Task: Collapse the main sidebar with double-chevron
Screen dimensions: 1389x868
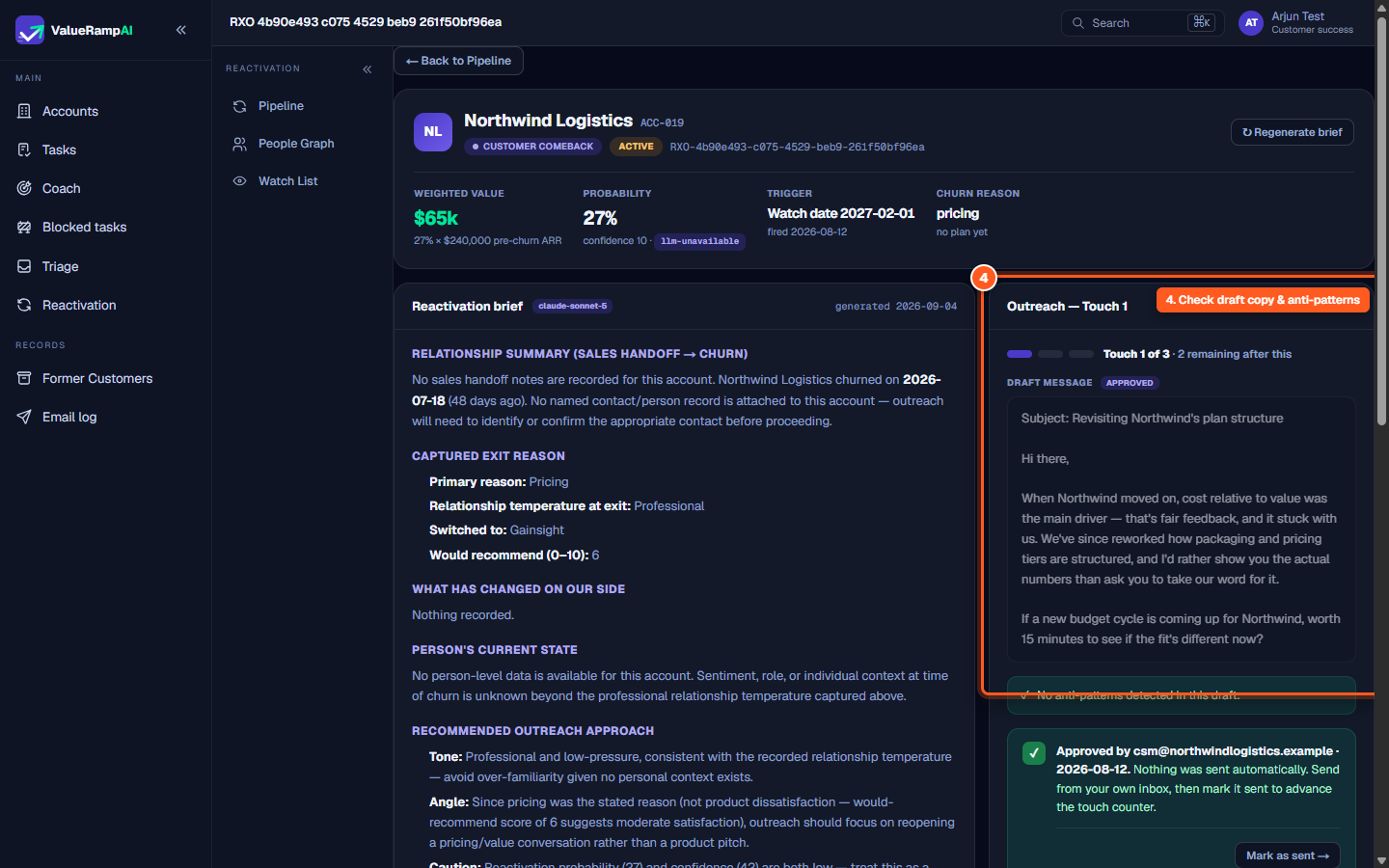Action: pyautogui.click(x=181, y=30)
